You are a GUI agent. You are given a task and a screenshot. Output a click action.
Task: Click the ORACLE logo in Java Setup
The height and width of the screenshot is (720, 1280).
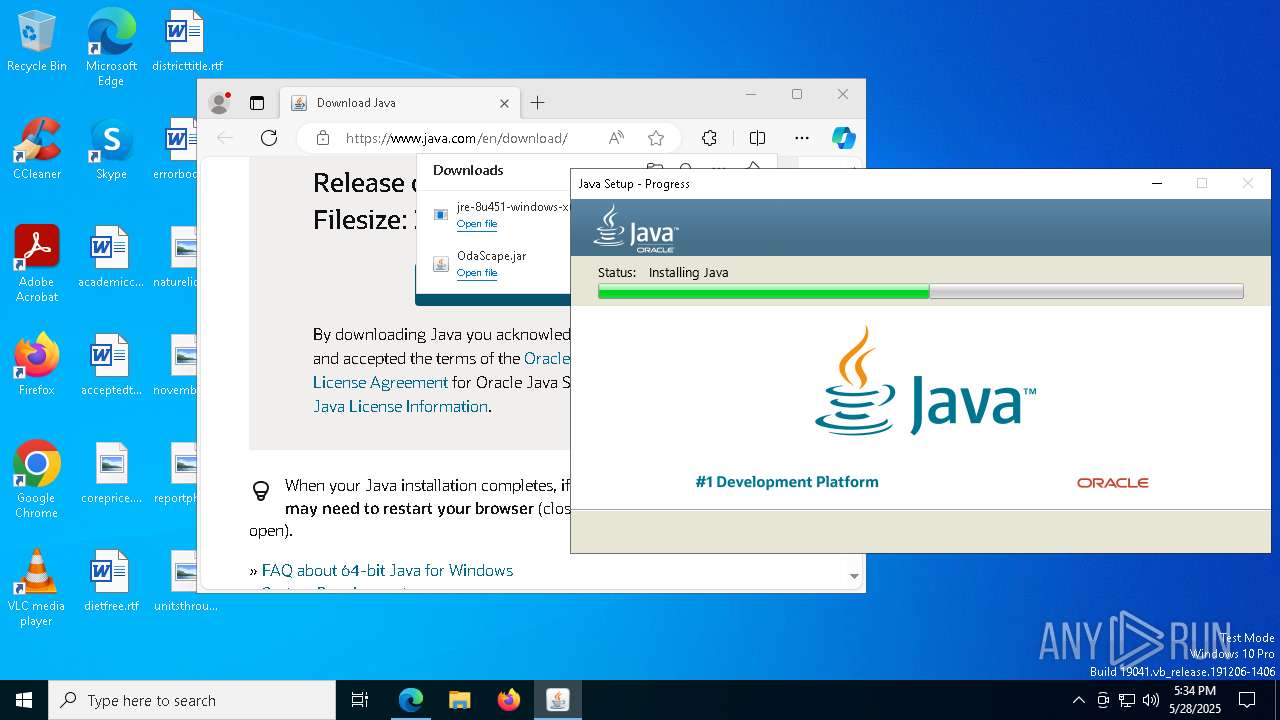[1112, 482]
